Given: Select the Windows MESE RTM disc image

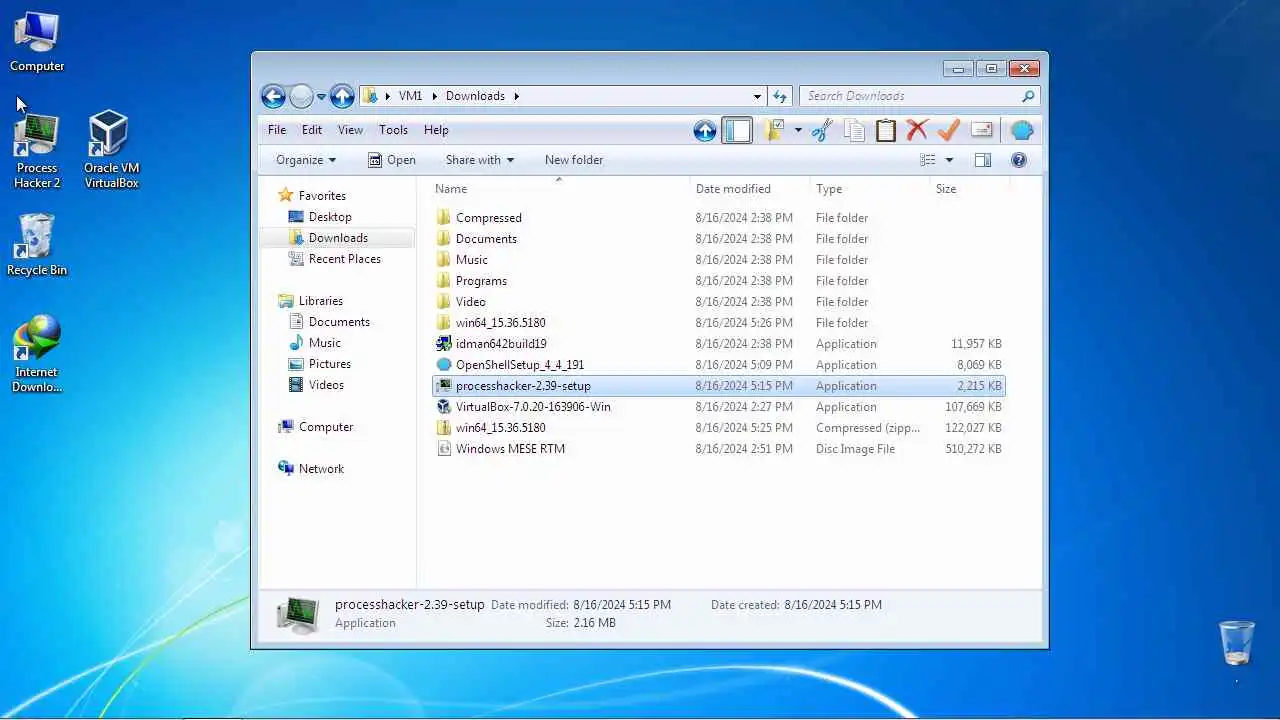Looking at the screenshot, I should tap(718, 449).
